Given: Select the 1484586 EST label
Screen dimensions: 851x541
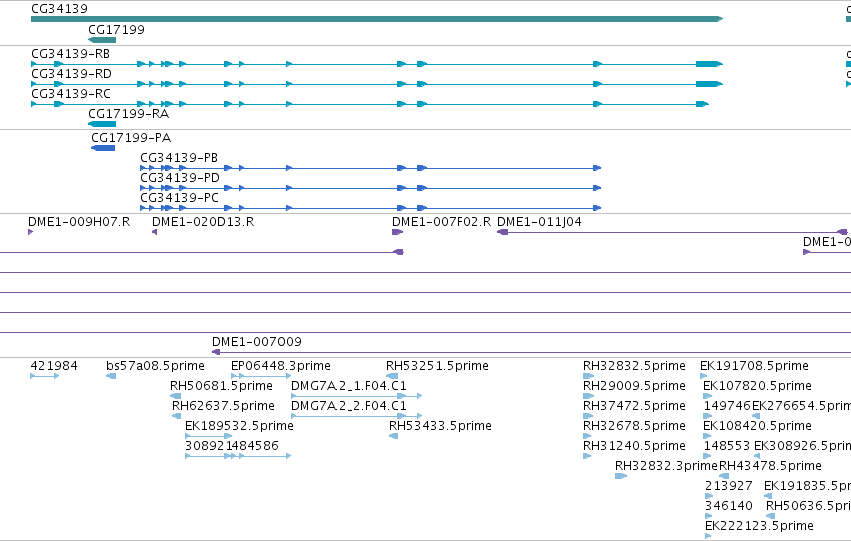Looking at the screenshot, I should click(252, 446).
